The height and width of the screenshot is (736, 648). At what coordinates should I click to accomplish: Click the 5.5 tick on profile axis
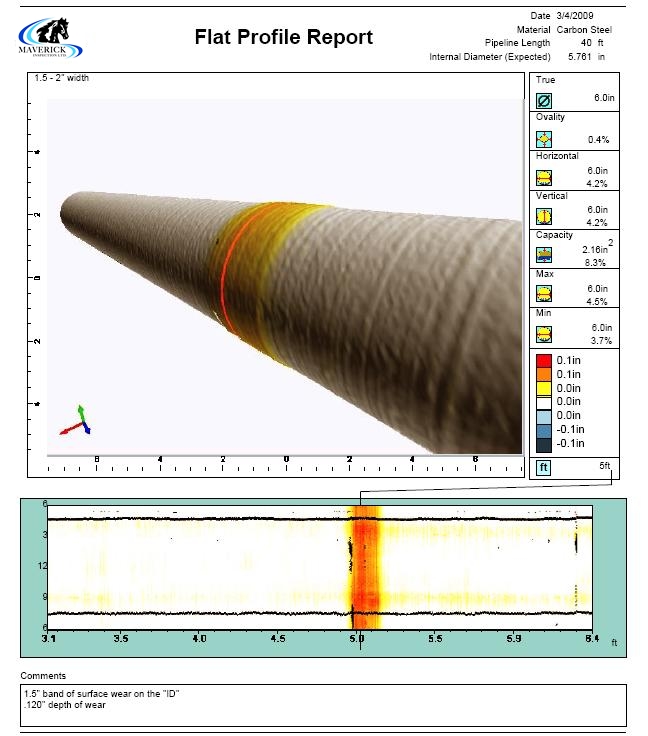tap(435, 638)
